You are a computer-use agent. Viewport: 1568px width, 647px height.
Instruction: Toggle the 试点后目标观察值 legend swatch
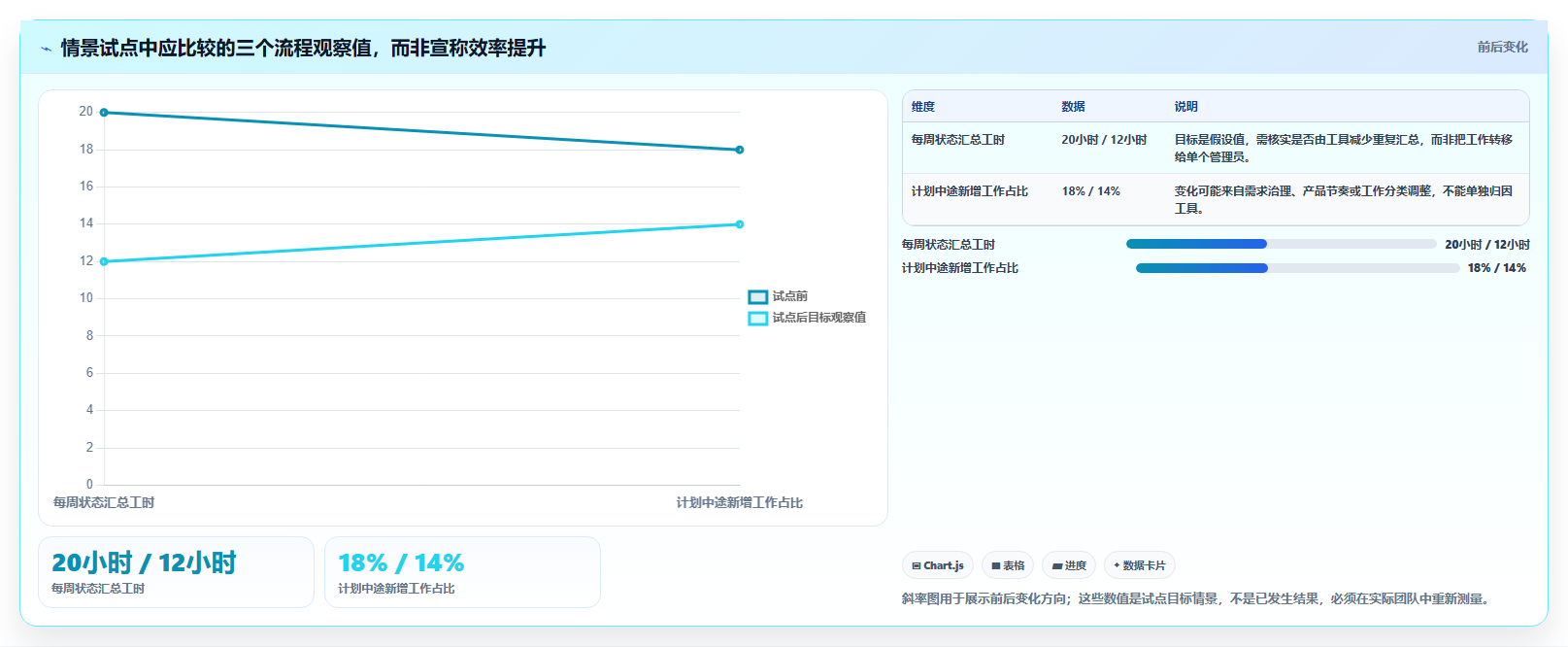coord(758,319)
